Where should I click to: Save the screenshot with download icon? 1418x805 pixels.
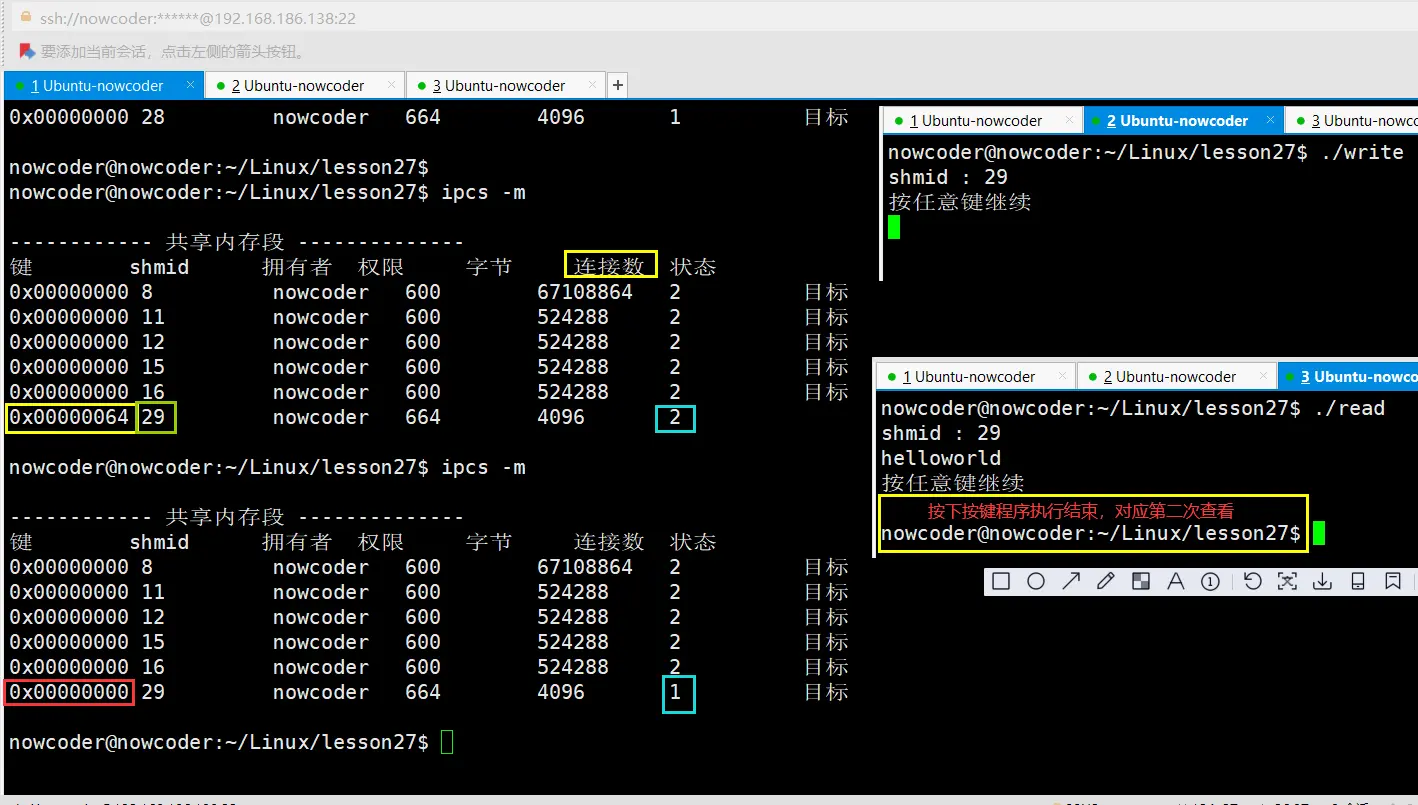tap(1322, 581)
